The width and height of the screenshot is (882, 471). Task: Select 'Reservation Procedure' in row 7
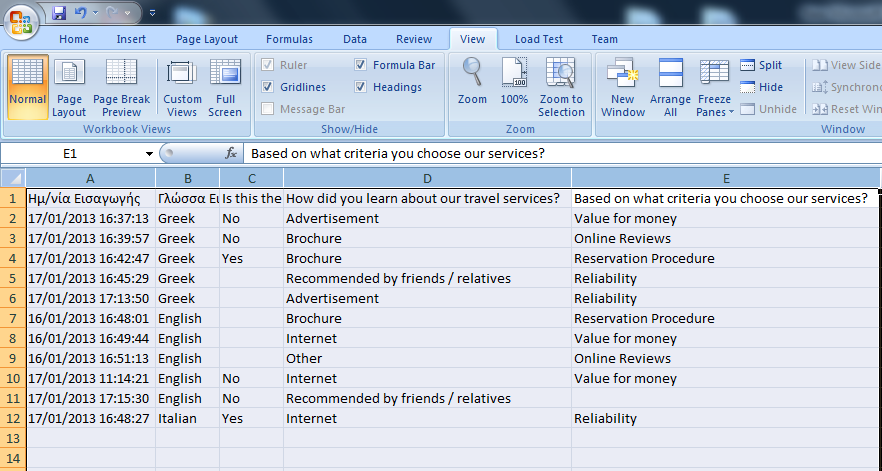726,319
